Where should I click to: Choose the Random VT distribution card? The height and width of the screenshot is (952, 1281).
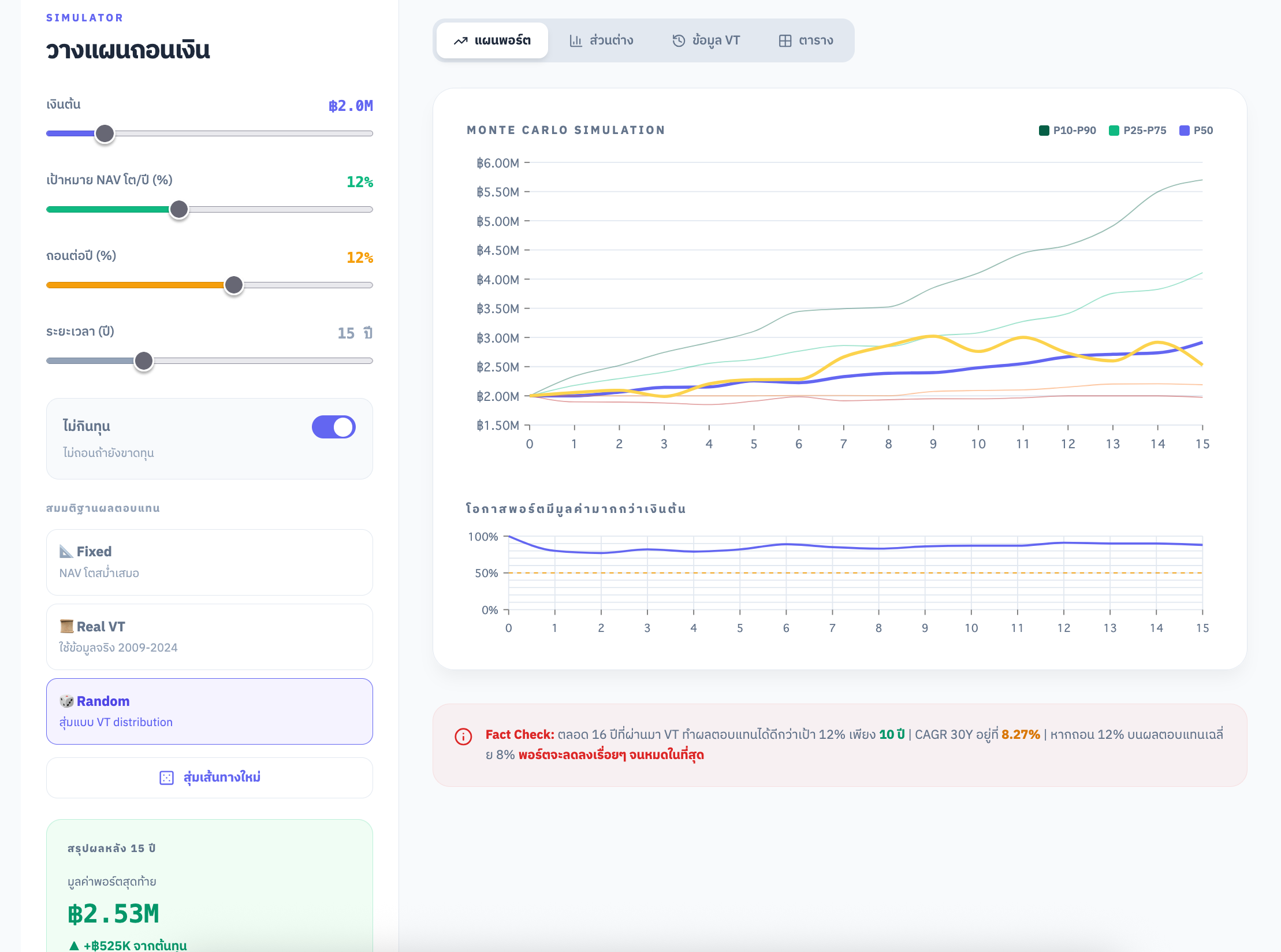click(x=209, y=711)
